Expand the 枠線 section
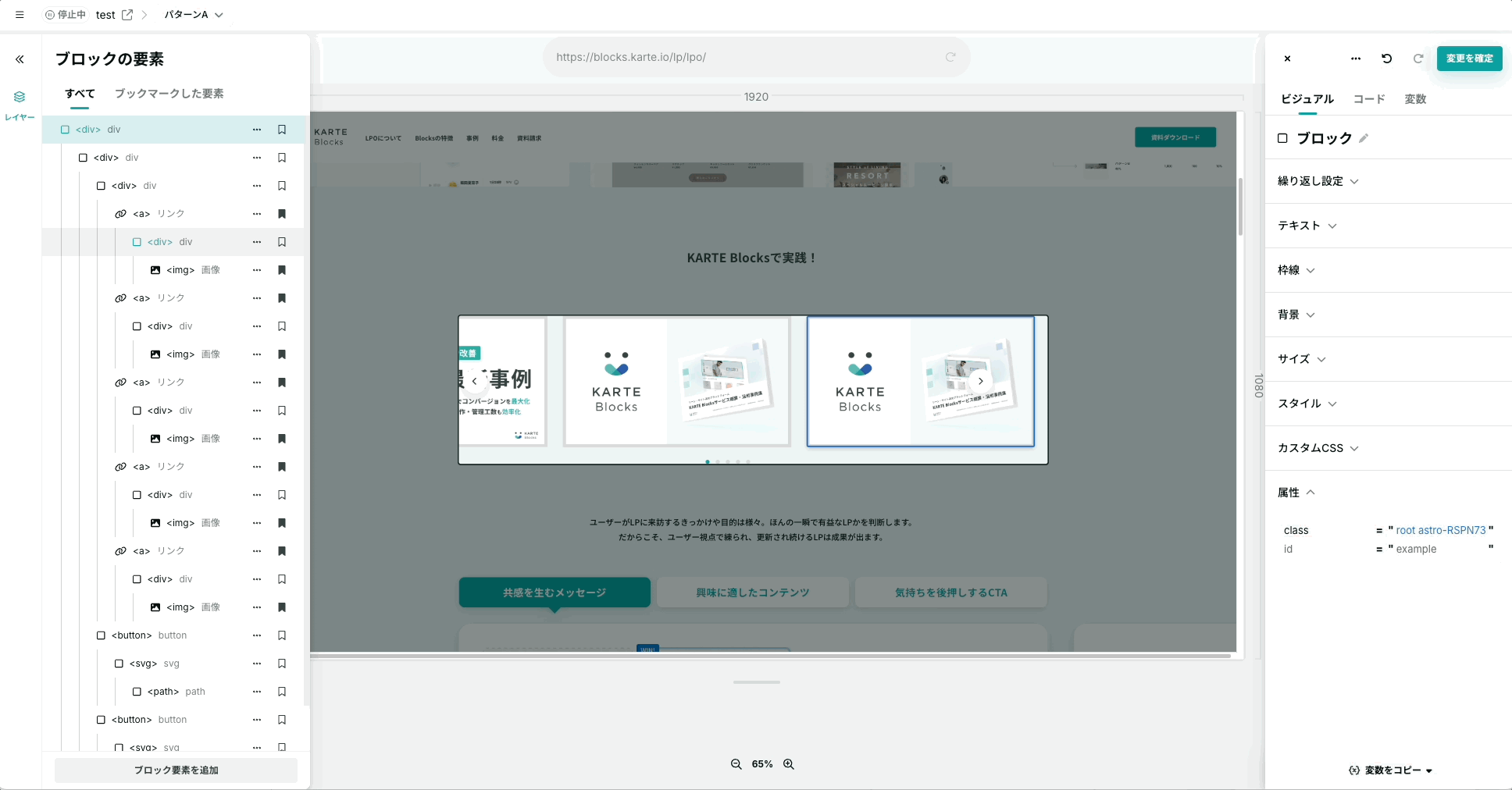The image size is (1512, 790). coord(1296,270)
